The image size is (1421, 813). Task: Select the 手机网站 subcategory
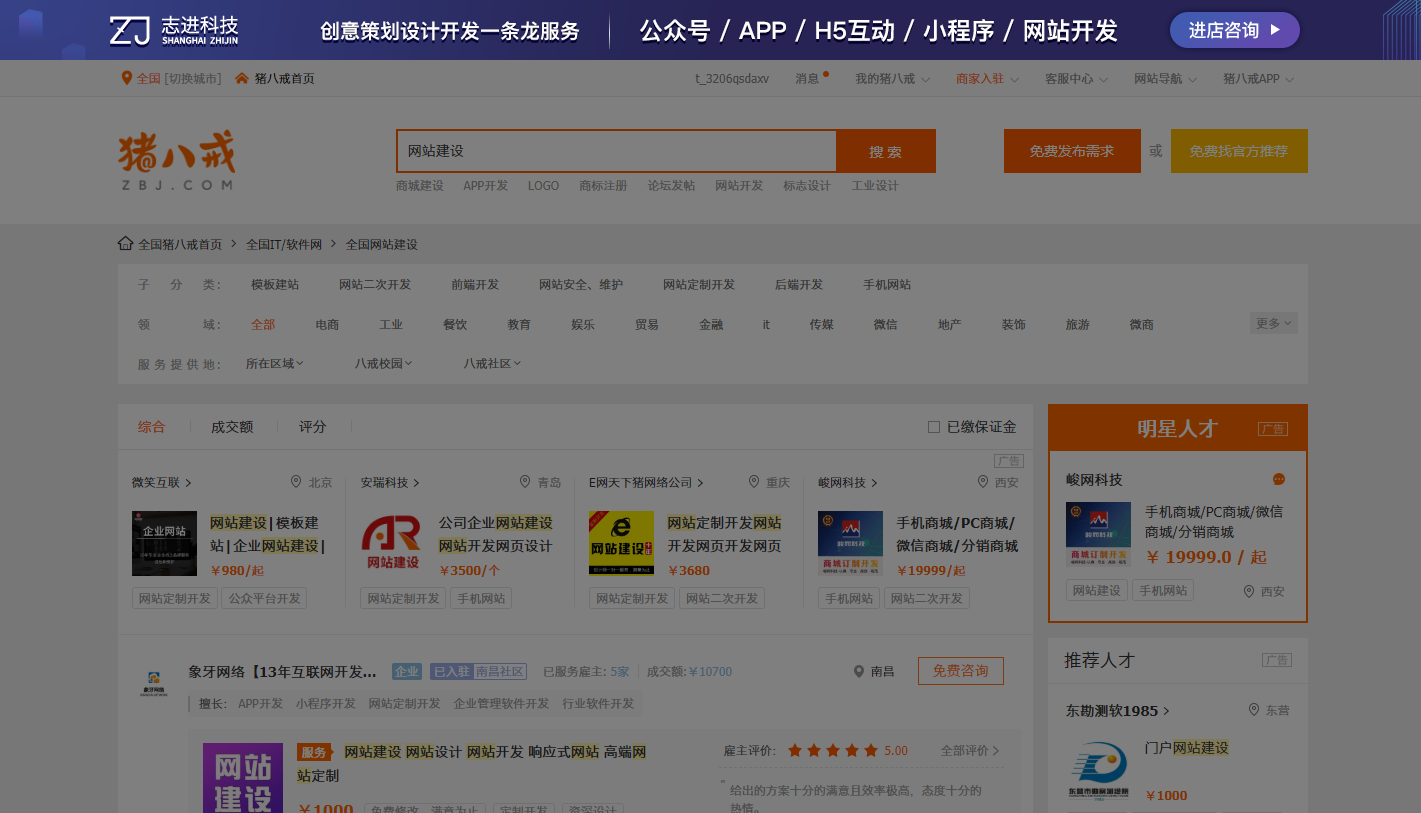click(x=887, y=284)
